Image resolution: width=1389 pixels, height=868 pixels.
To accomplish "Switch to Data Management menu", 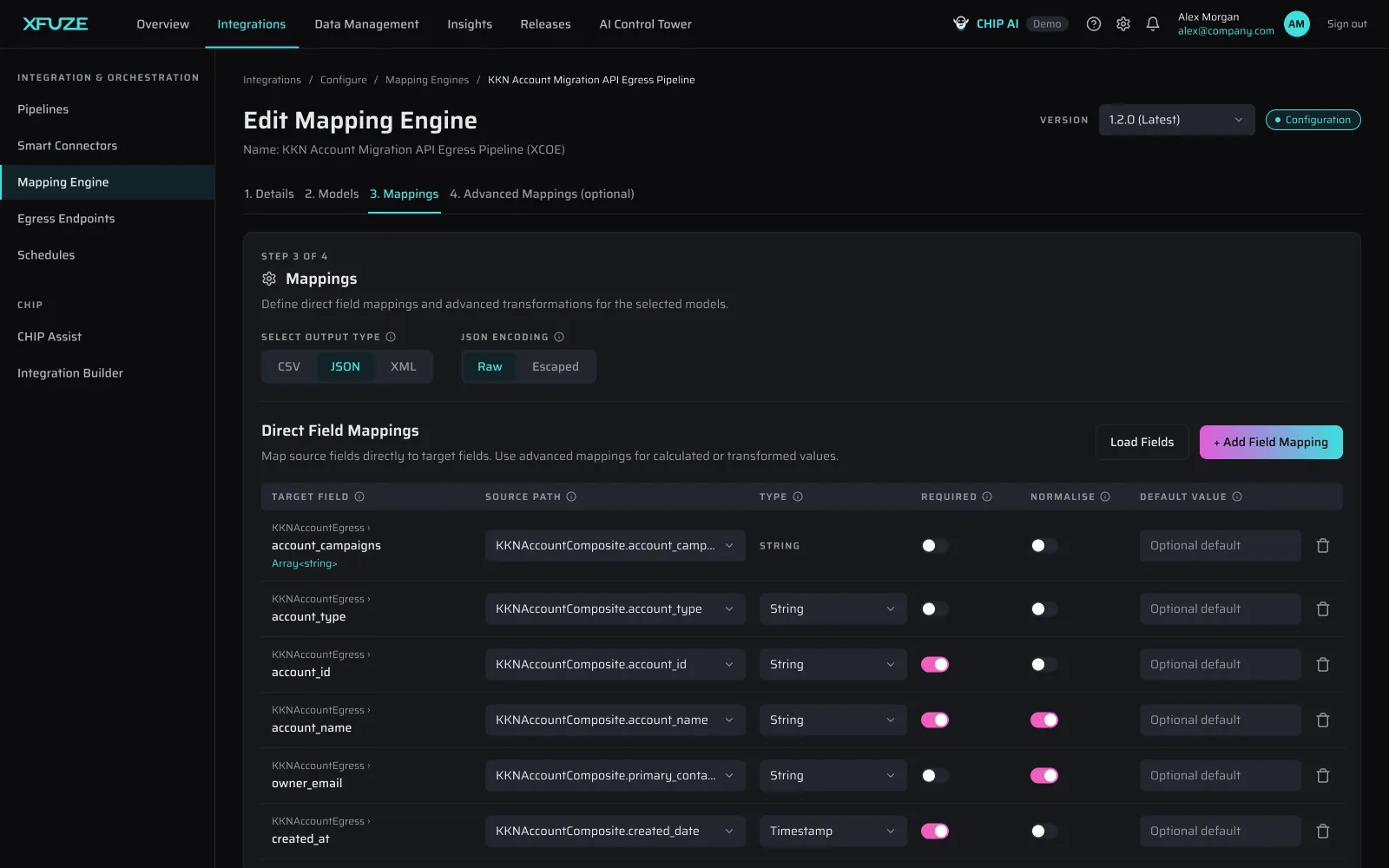I will pos(366,24).
